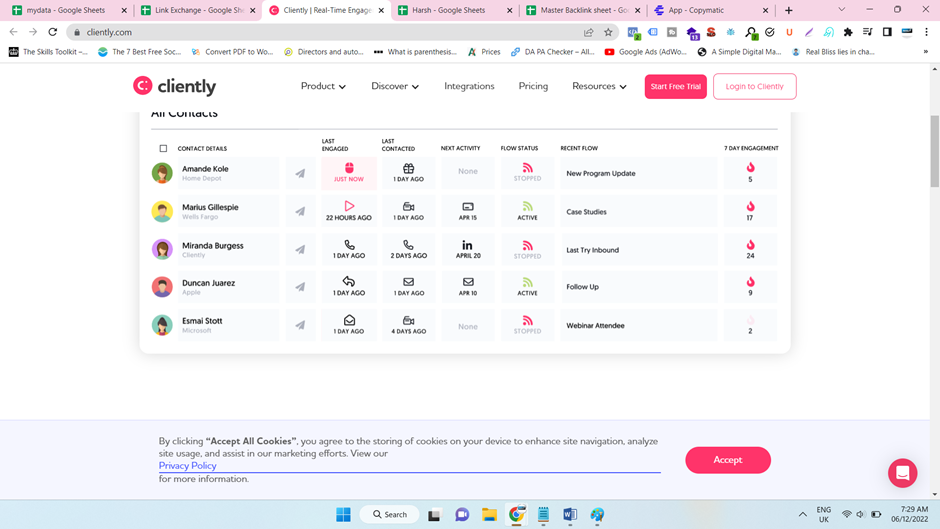Expand the Resources menu
The width and height of the screenshot is (940, 529).
click(599, 86)
